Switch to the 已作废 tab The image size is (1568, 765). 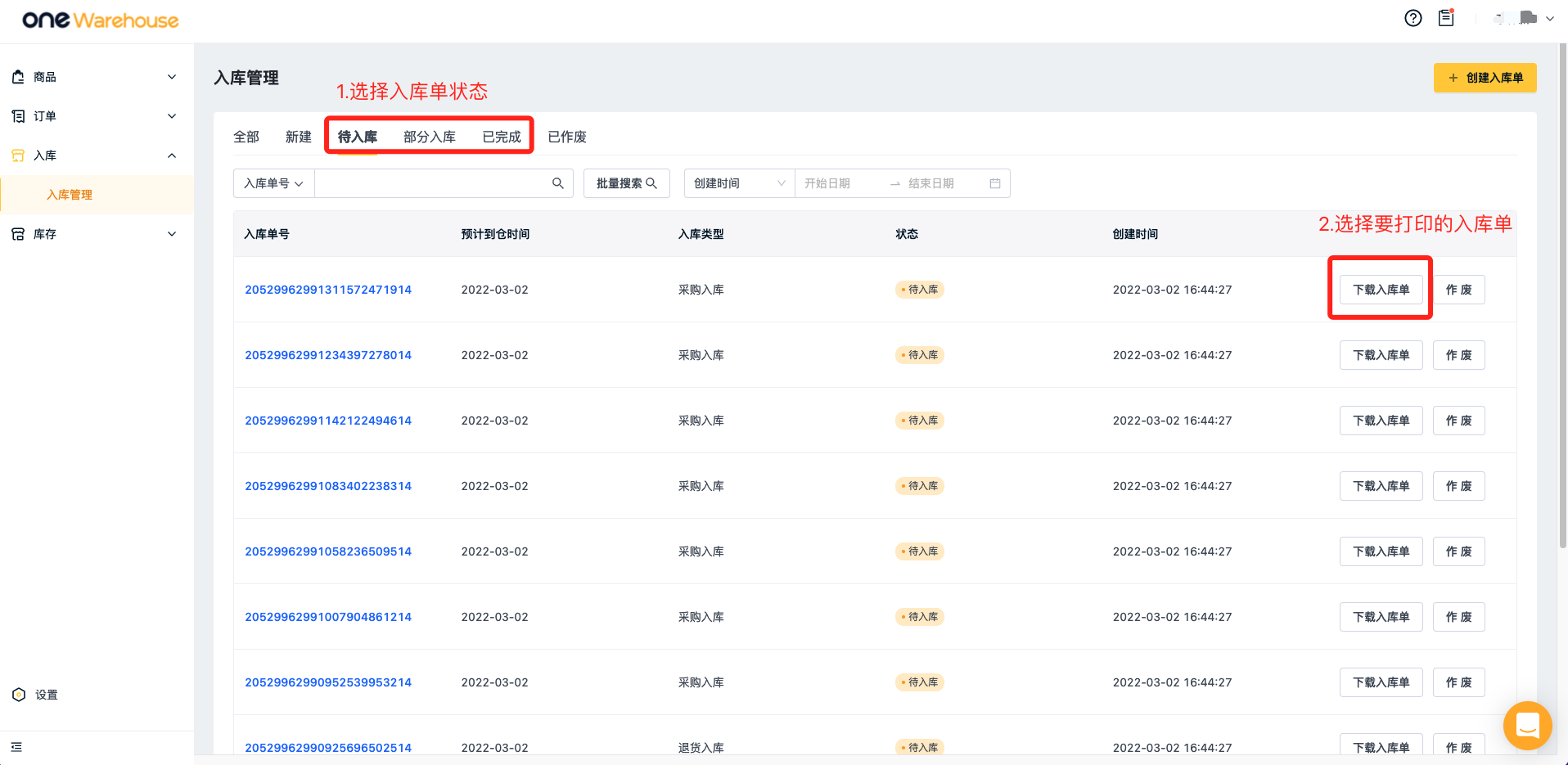pyautogui.click(x=567, y=137)
